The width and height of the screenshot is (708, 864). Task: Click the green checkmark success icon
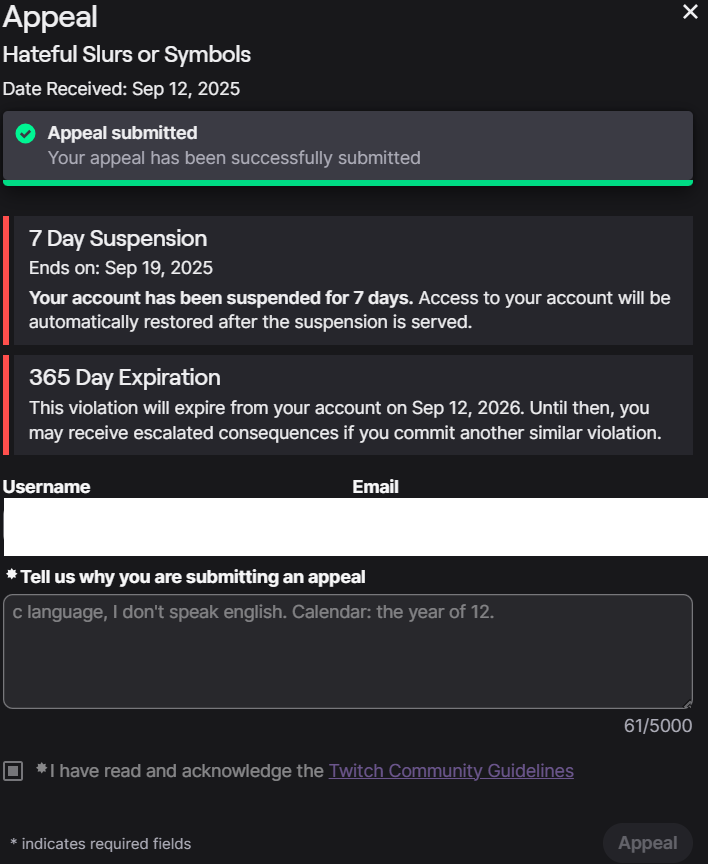point(26,134)
